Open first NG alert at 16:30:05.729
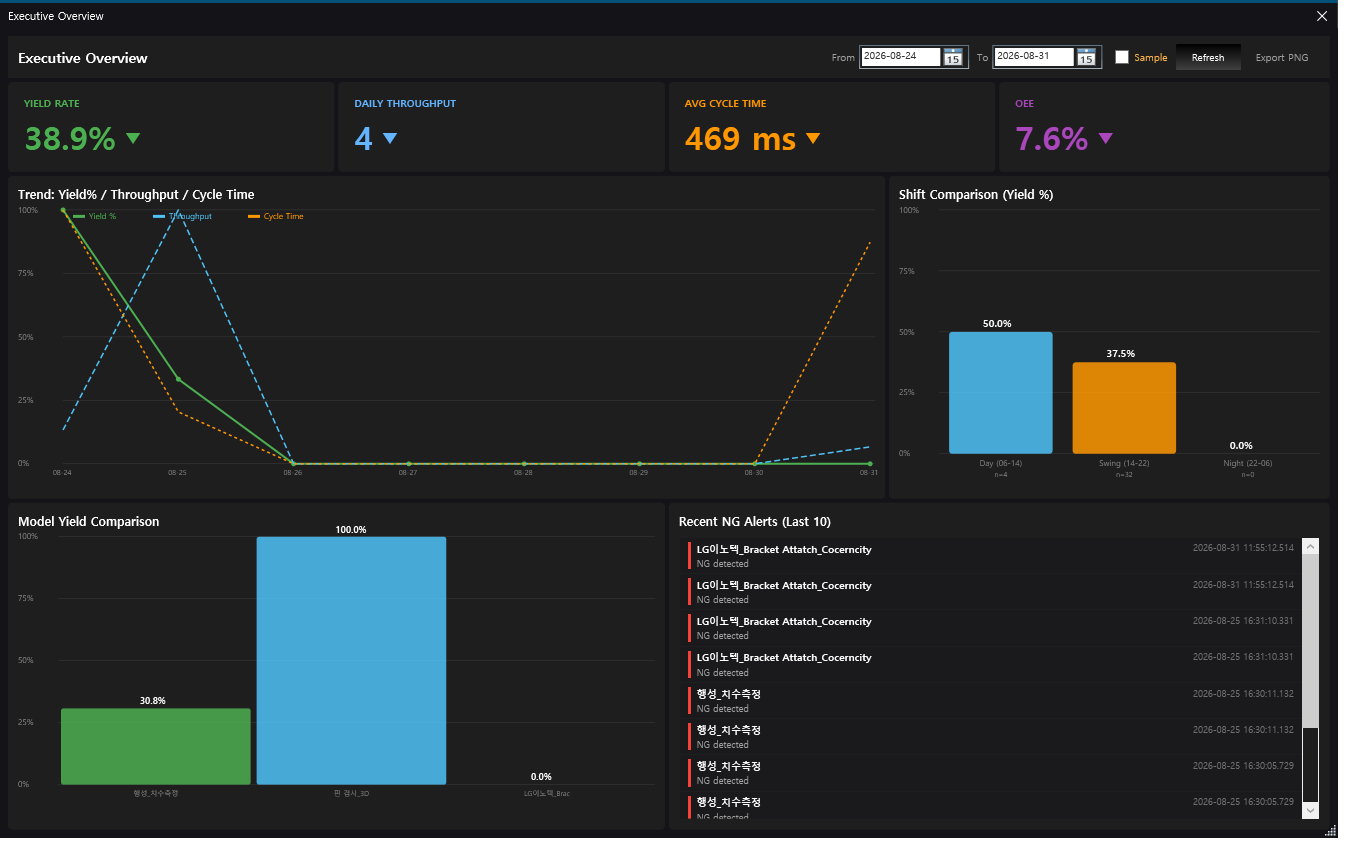Image resolution: width=1351 pixels, height=851 pixels. (x=990, y=772)
